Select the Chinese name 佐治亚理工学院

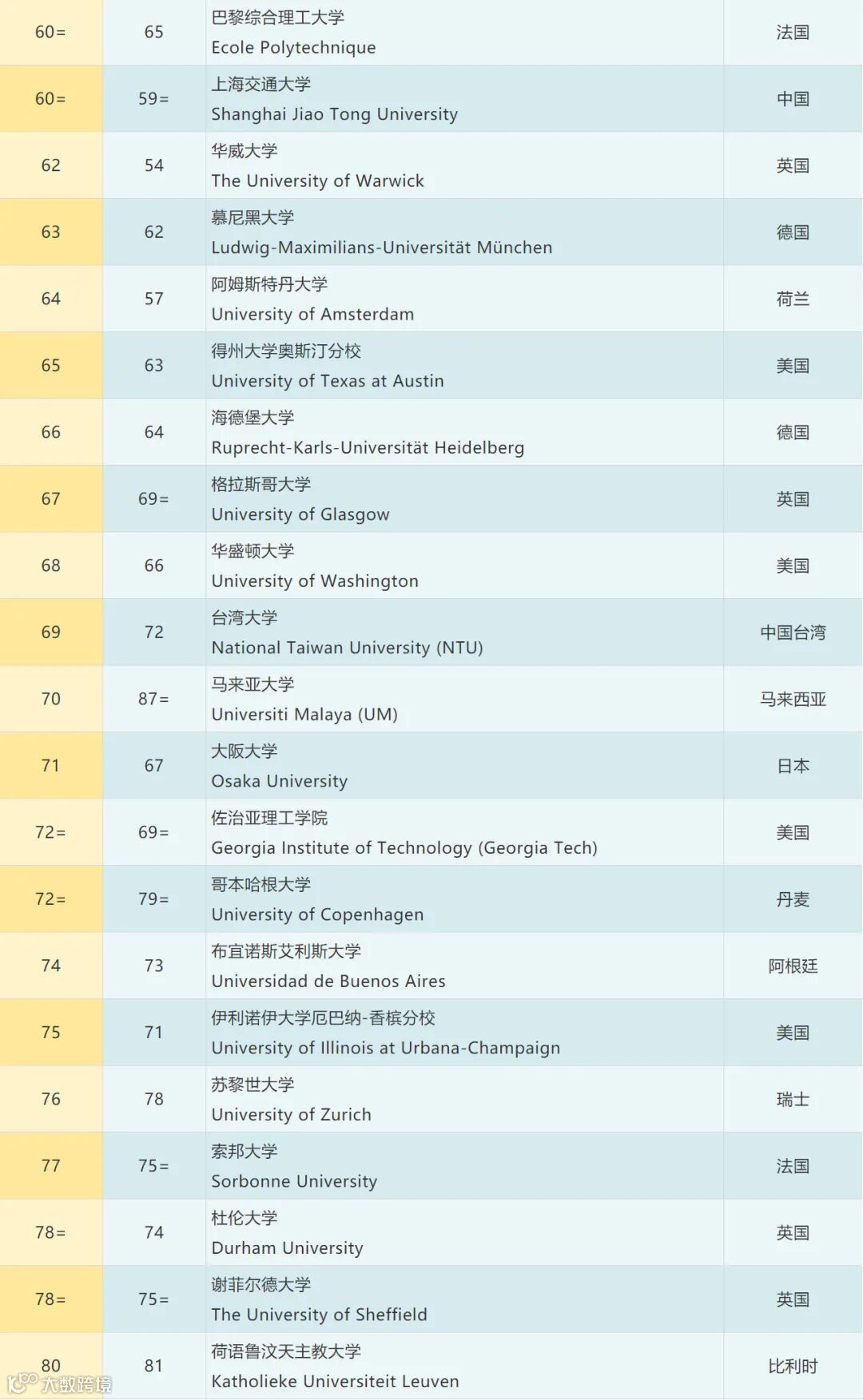point(269,818)
